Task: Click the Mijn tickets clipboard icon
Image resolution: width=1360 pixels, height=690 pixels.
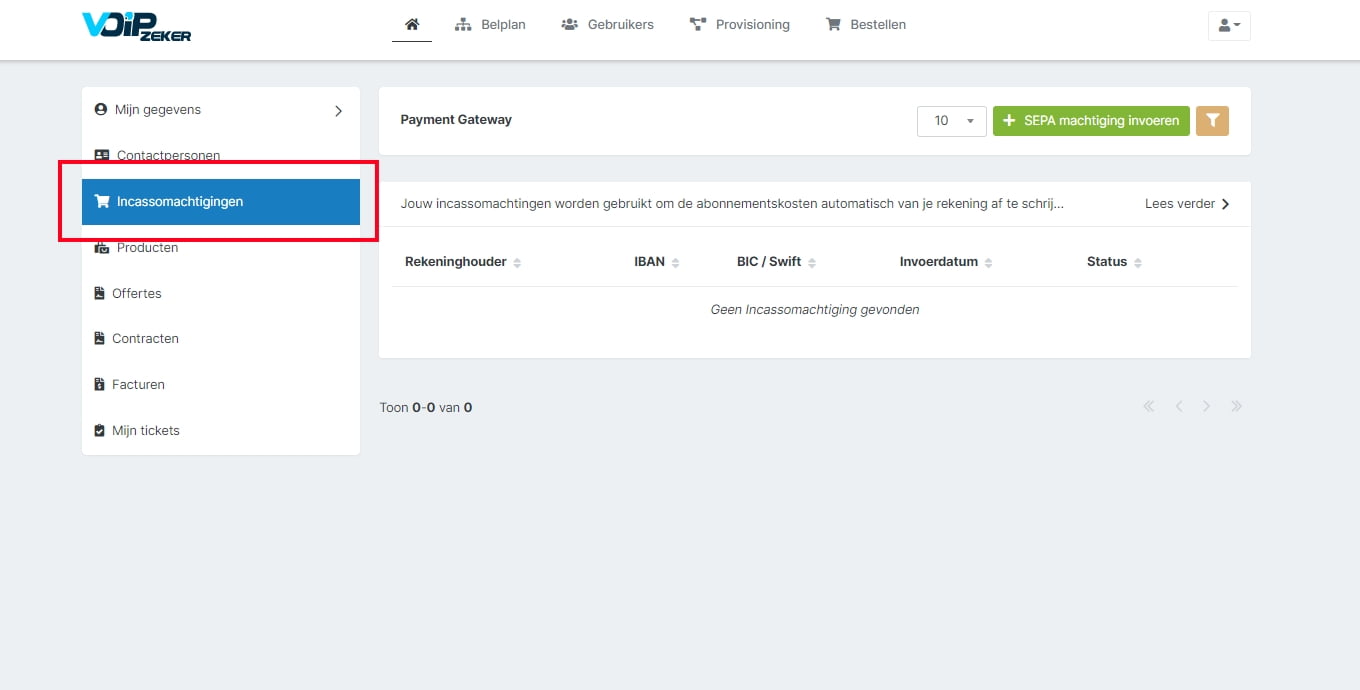Action: click(99, 431)
